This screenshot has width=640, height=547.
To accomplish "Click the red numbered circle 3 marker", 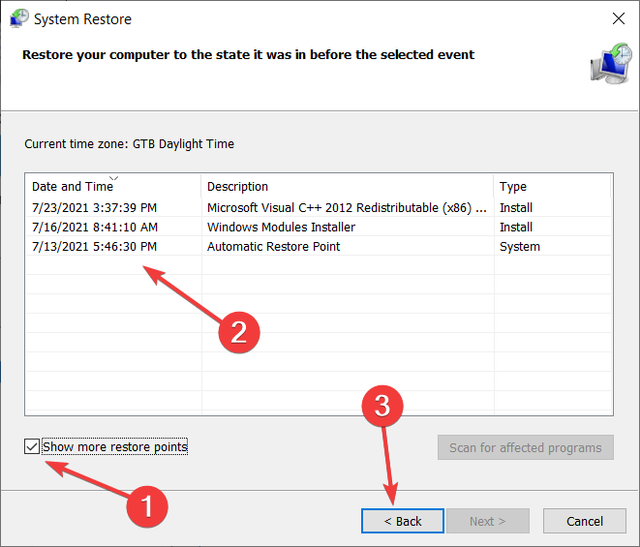I will pyautogui.click(x=388, y=405).
